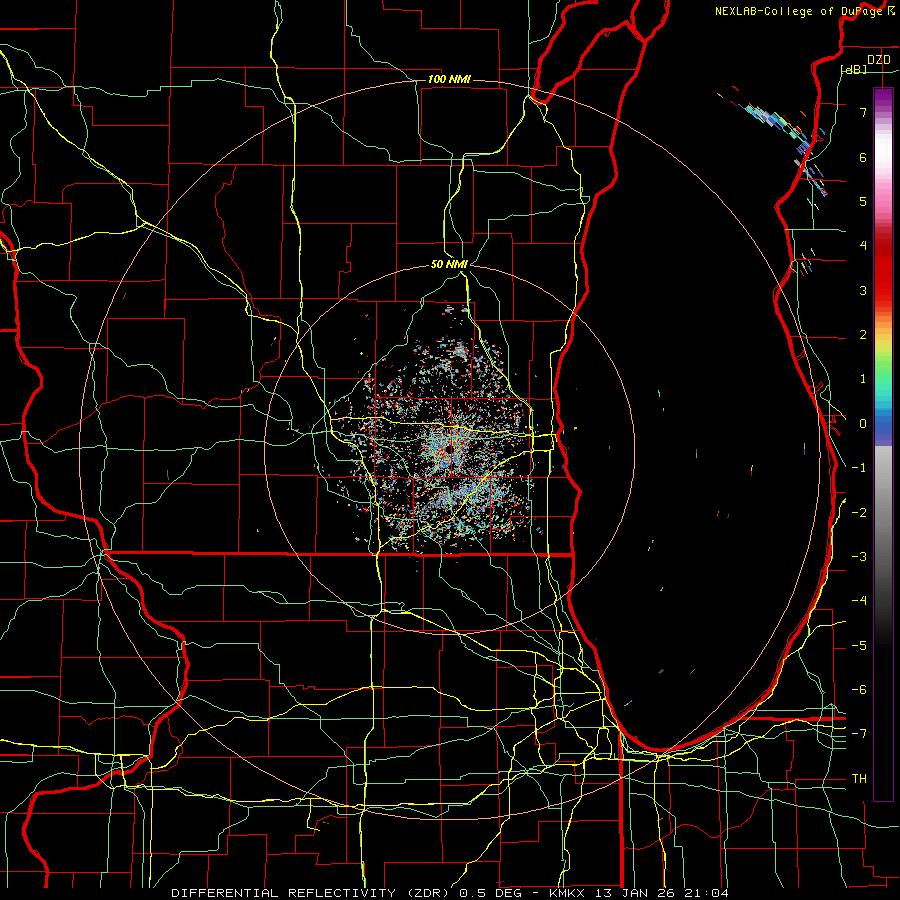Click the -4 tick label on color scale
900x900 pixels.
(859, 600)
